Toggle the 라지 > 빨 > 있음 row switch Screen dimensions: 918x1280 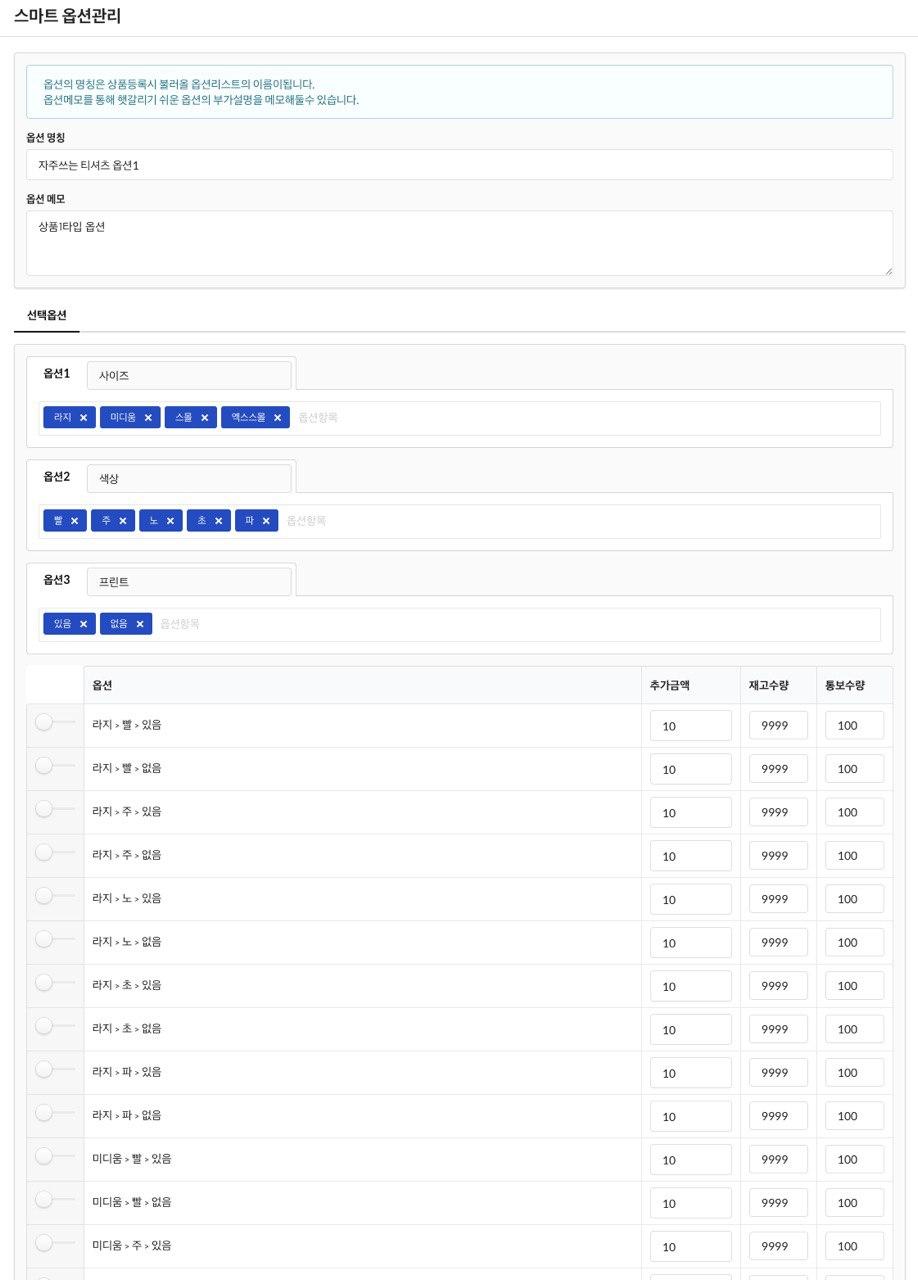click(x=44, y=723)
